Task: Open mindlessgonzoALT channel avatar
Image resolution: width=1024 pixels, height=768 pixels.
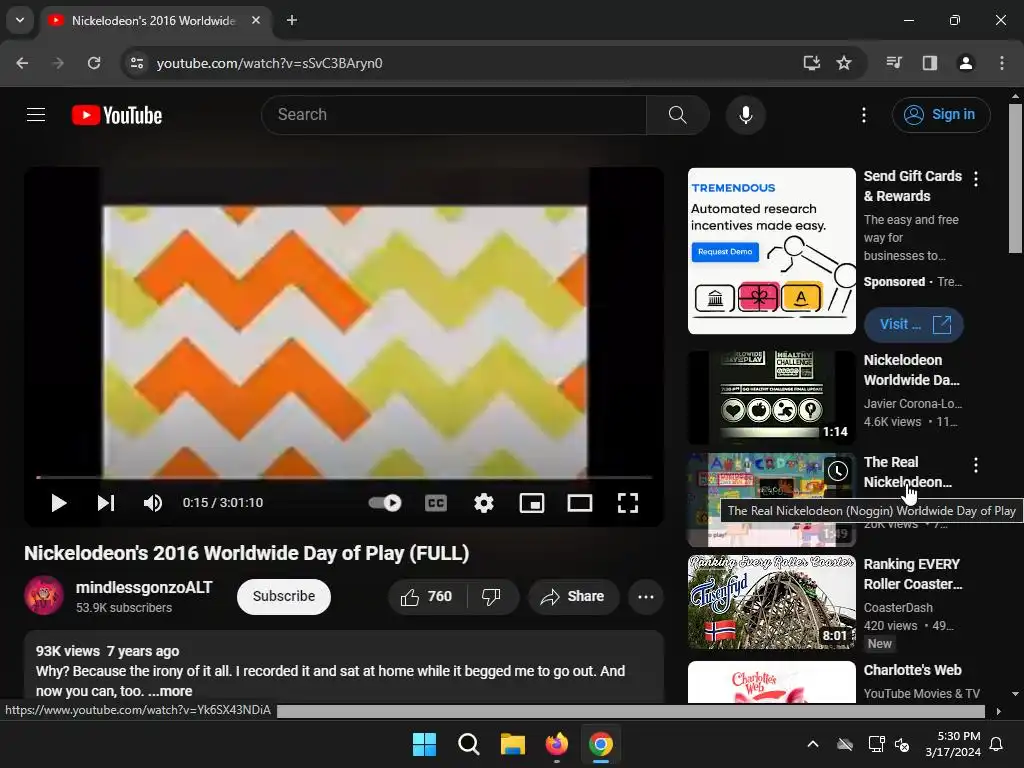Action: [x=44, y=596]
